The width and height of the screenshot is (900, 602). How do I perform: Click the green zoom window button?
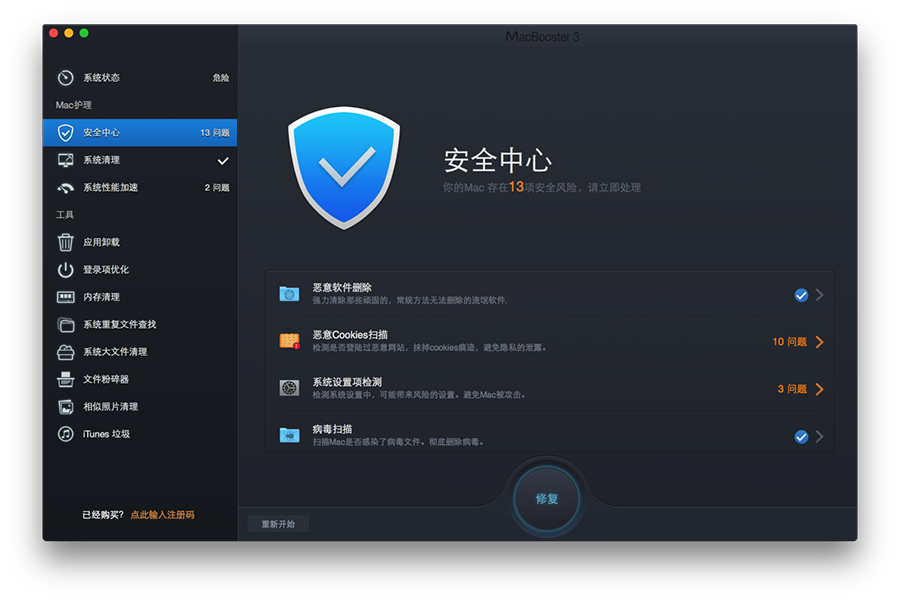(x=84, y=33)
